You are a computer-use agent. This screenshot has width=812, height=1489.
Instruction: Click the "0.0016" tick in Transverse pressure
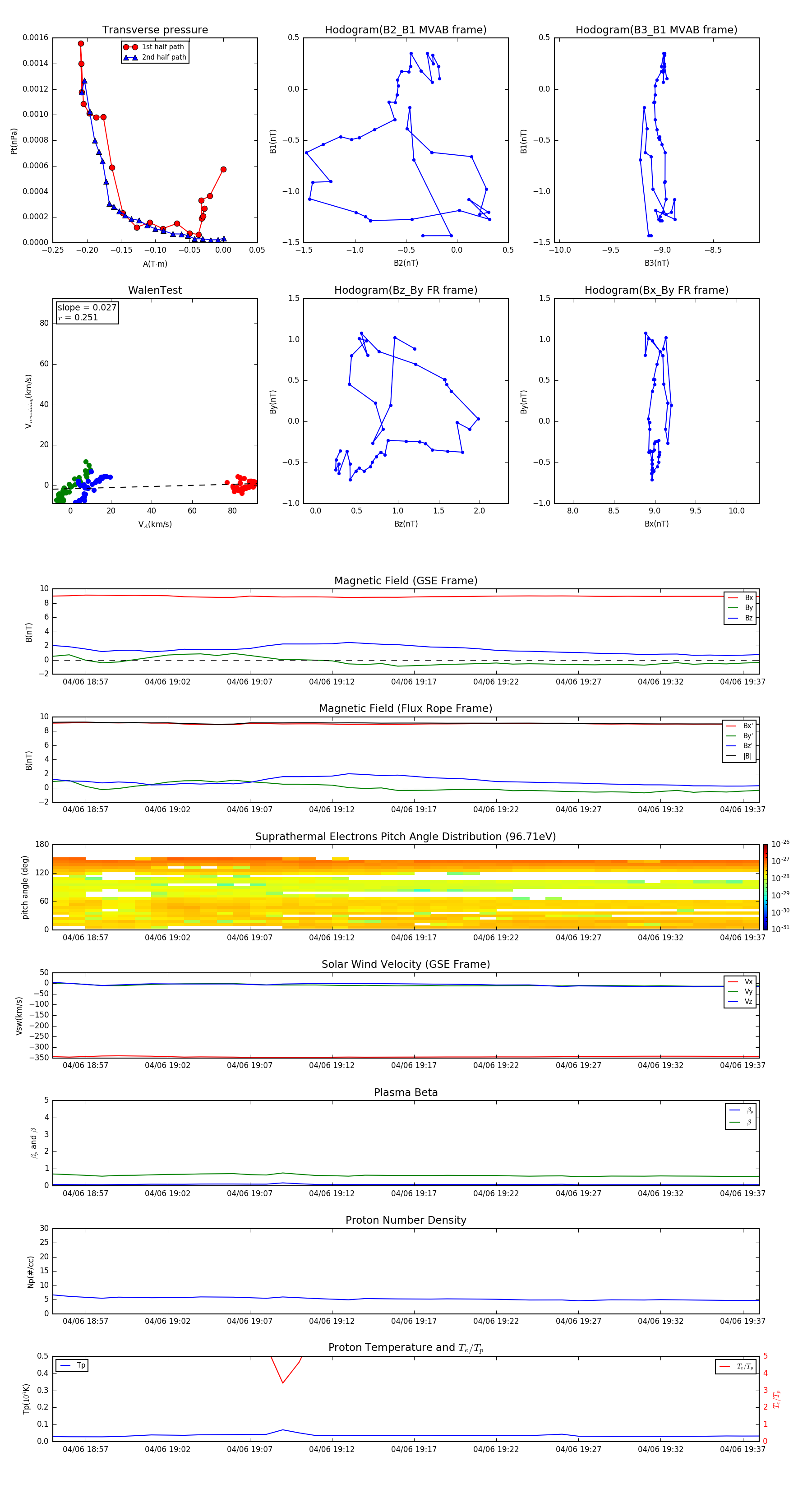[35, 37]
